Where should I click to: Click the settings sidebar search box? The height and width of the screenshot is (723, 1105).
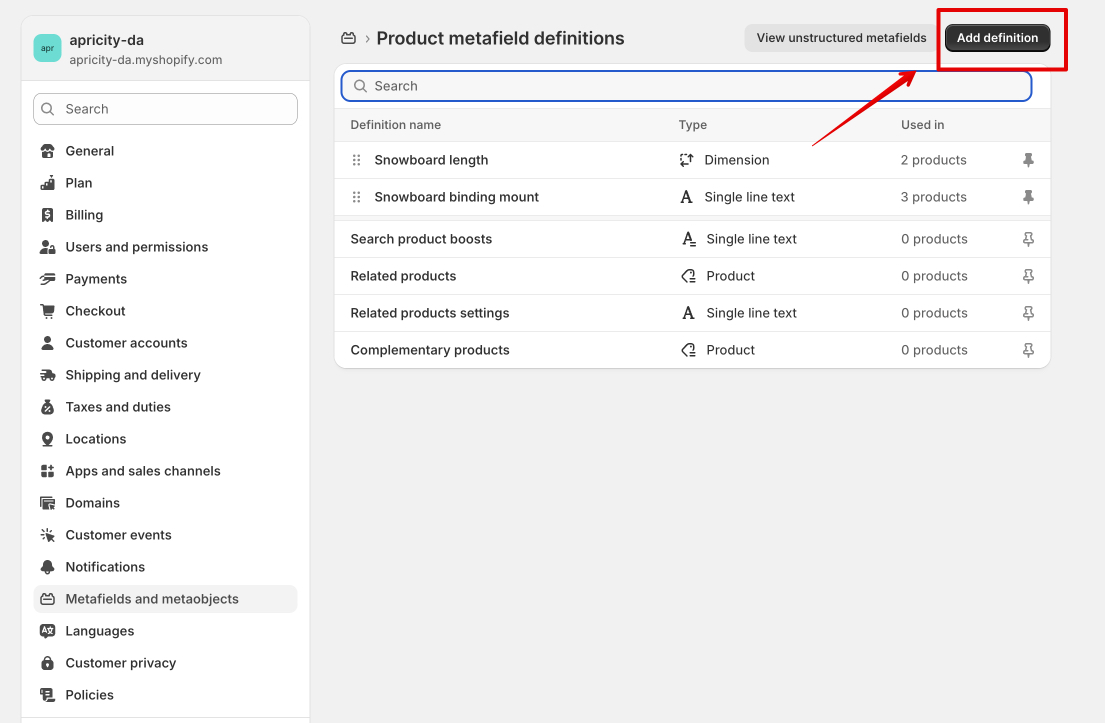[x=165, y=109]
